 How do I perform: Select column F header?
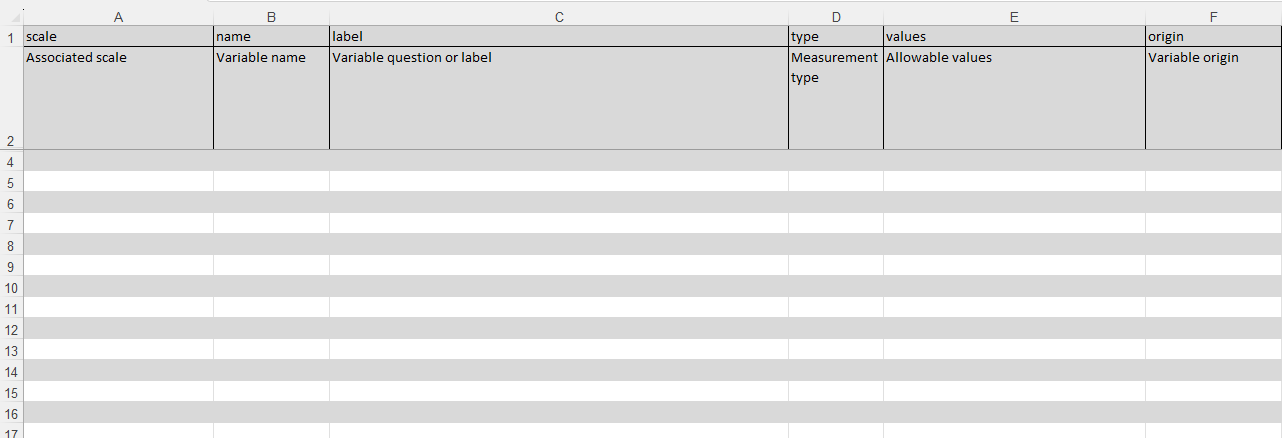coord(1213,17)
